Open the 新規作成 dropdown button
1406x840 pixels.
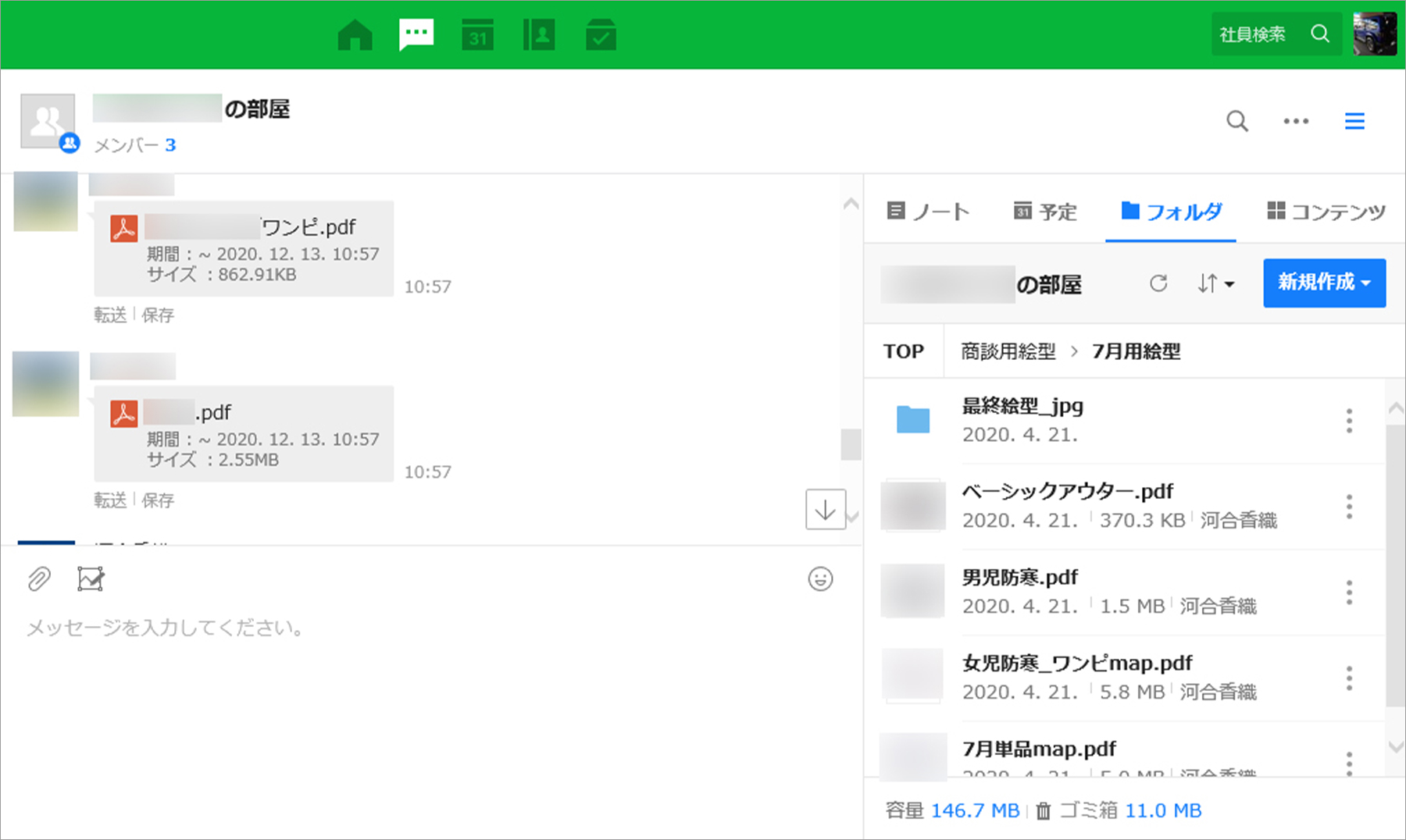(x=1324, y=283)
